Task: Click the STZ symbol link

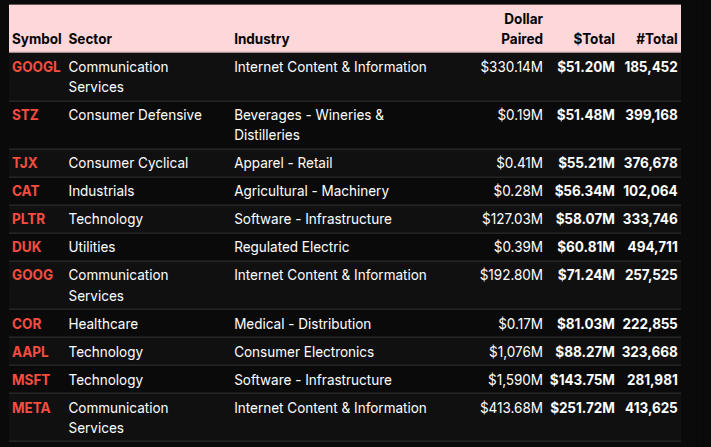Action: click(x=25, y=115)
